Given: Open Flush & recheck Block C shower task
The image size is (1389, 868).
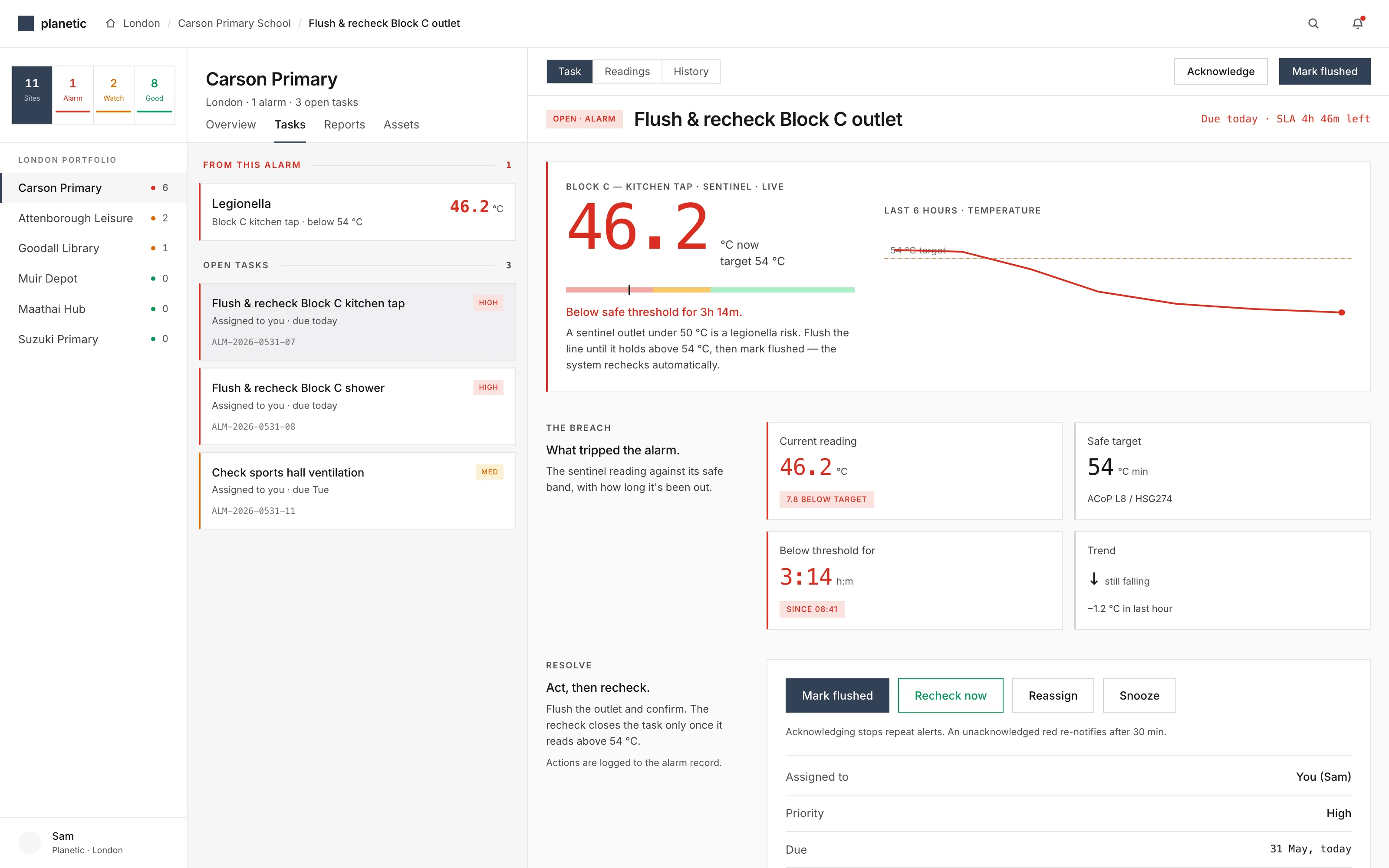Looking at the screenshot, I should pyautogui.click(x=357, y=407).
